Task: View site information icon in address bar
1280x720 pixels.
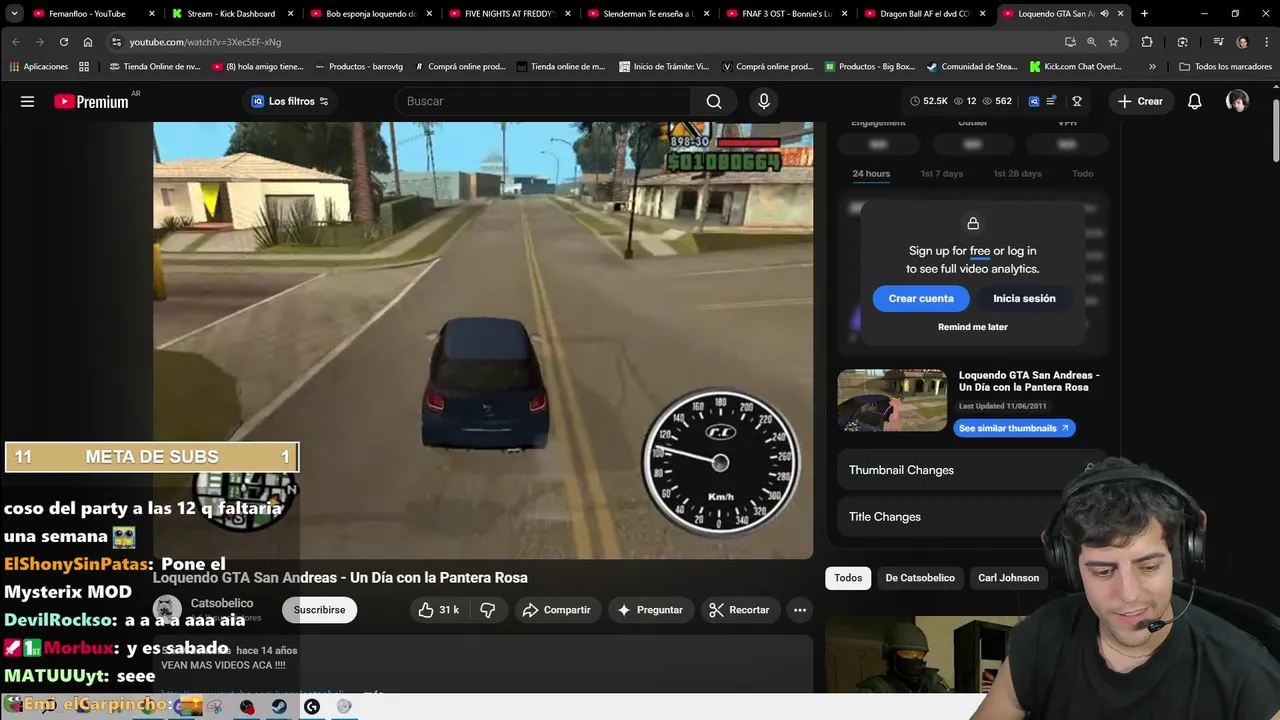Action: (117, 42)
